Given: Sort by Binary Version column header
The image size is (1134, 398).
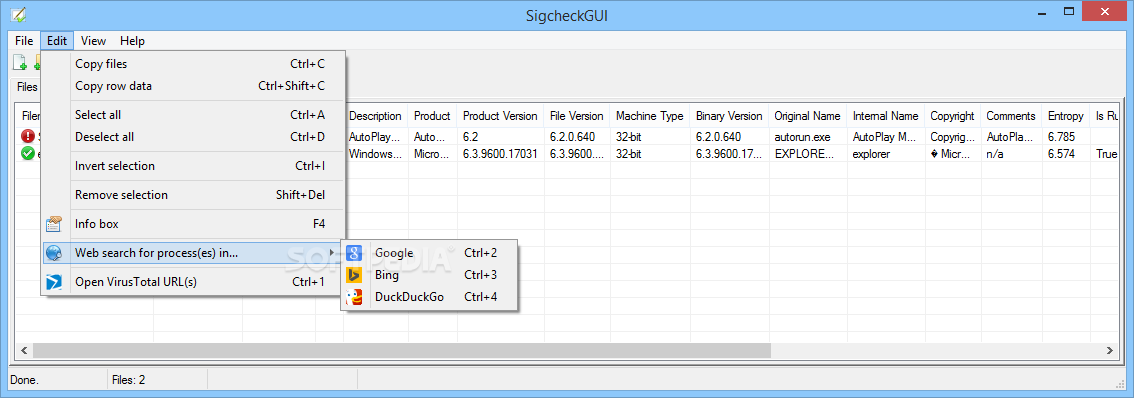Looking at the screenshot, I should (729, 116).
